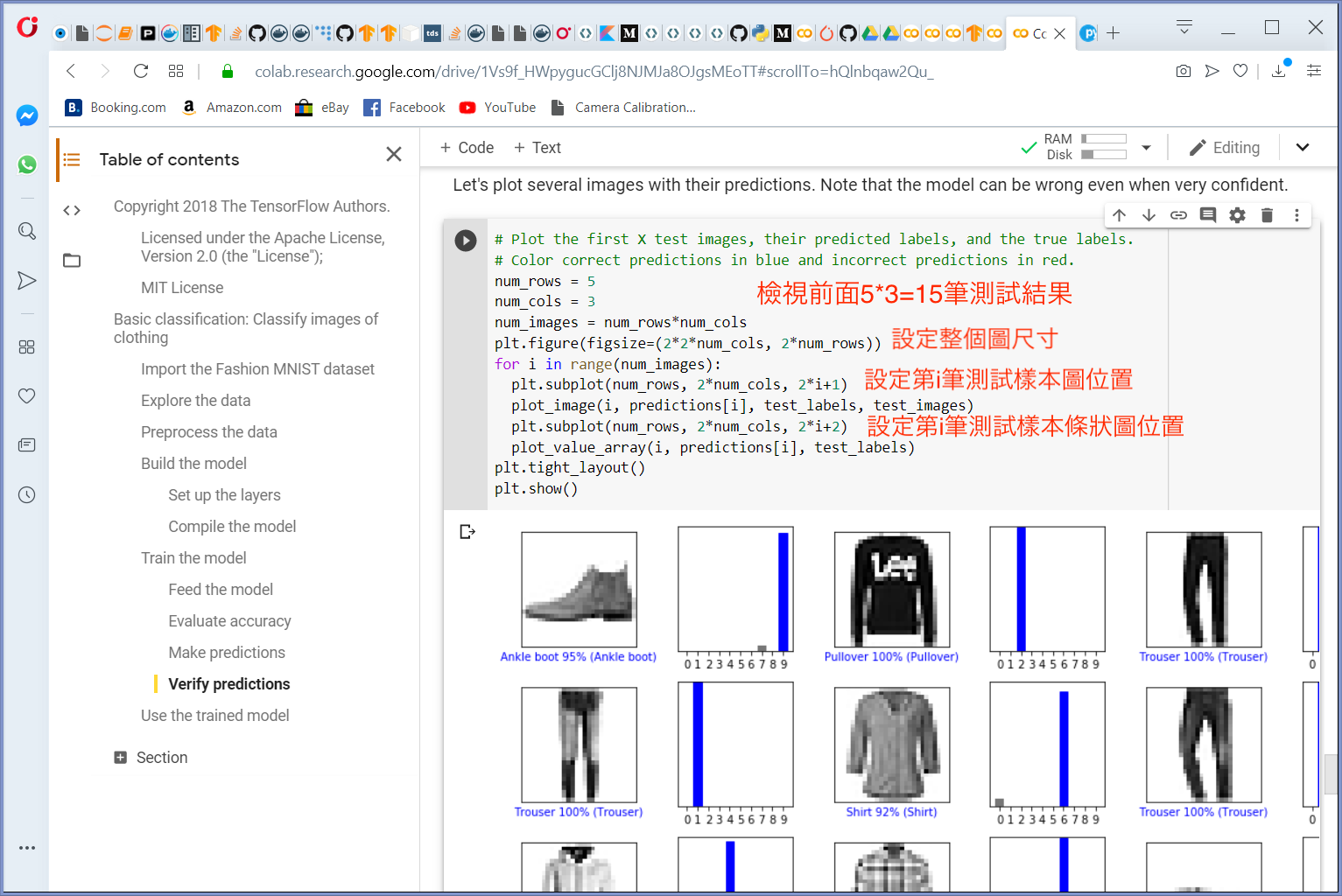Add a new Text cell
The image size is (1342, 896).
(538, 148)
